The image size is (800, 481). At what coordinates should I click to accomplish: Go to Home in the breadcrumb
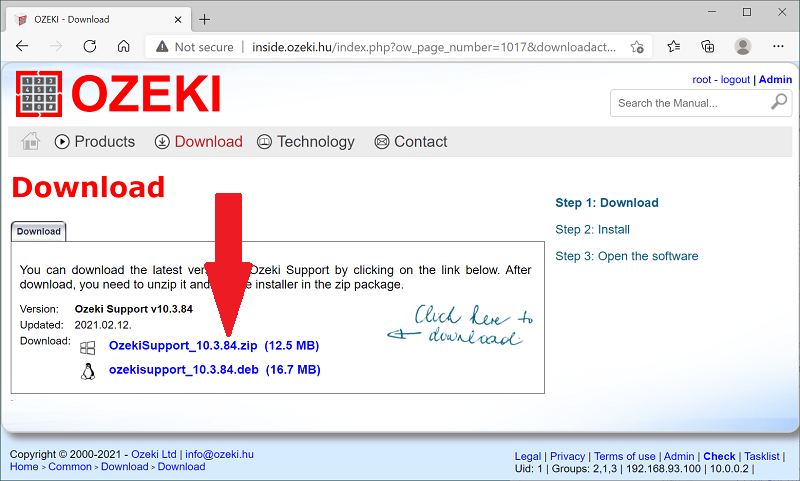click(x=24, y=466)
